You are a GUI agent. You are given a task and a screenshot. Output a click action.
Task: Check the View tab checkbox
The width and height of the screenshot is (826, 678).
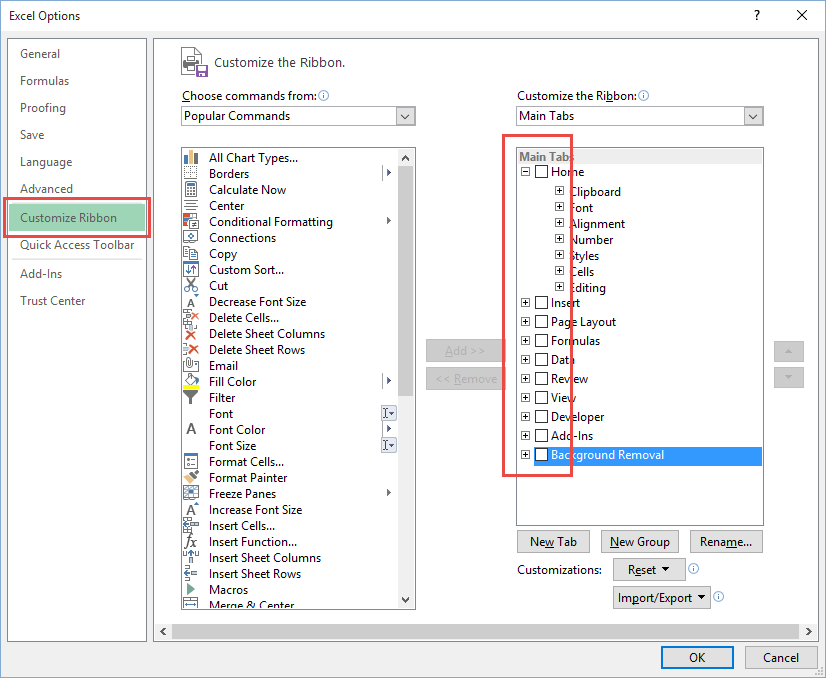(x=541, y=398)
